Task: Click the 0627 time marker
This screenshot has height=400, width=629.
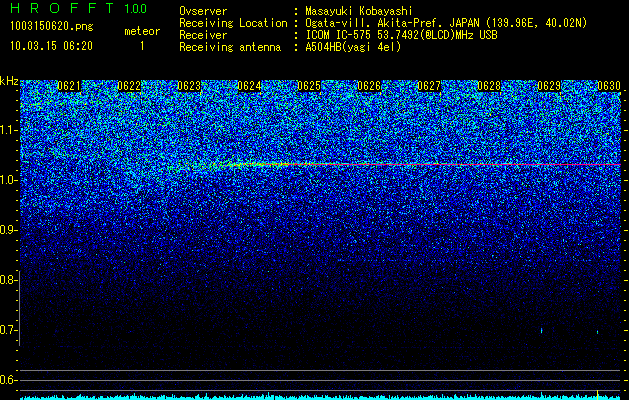Action: pyautogui.click(x=429, y=86)
